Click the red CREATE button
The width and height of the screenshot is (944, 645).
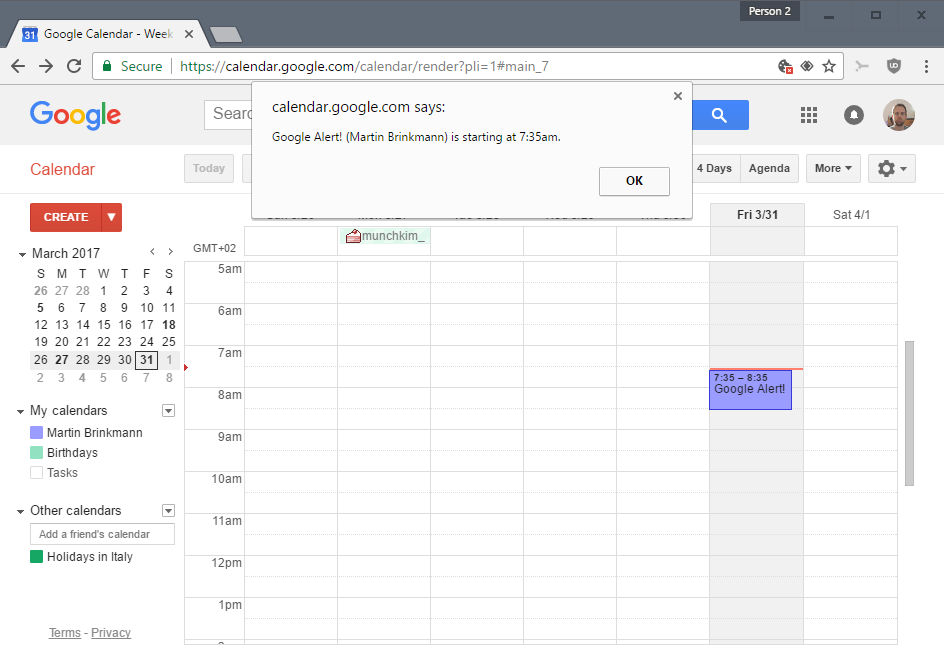66,217
